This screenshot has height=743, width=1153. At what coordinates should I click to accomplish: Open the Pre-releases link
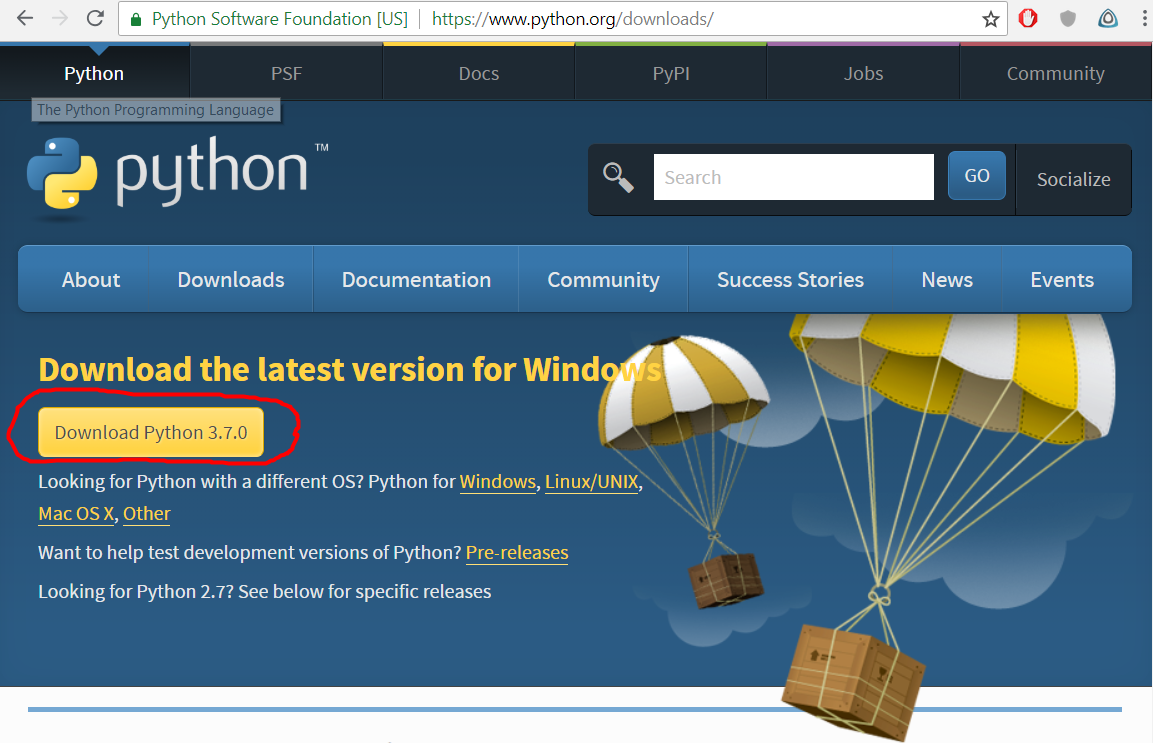(517, 553)
